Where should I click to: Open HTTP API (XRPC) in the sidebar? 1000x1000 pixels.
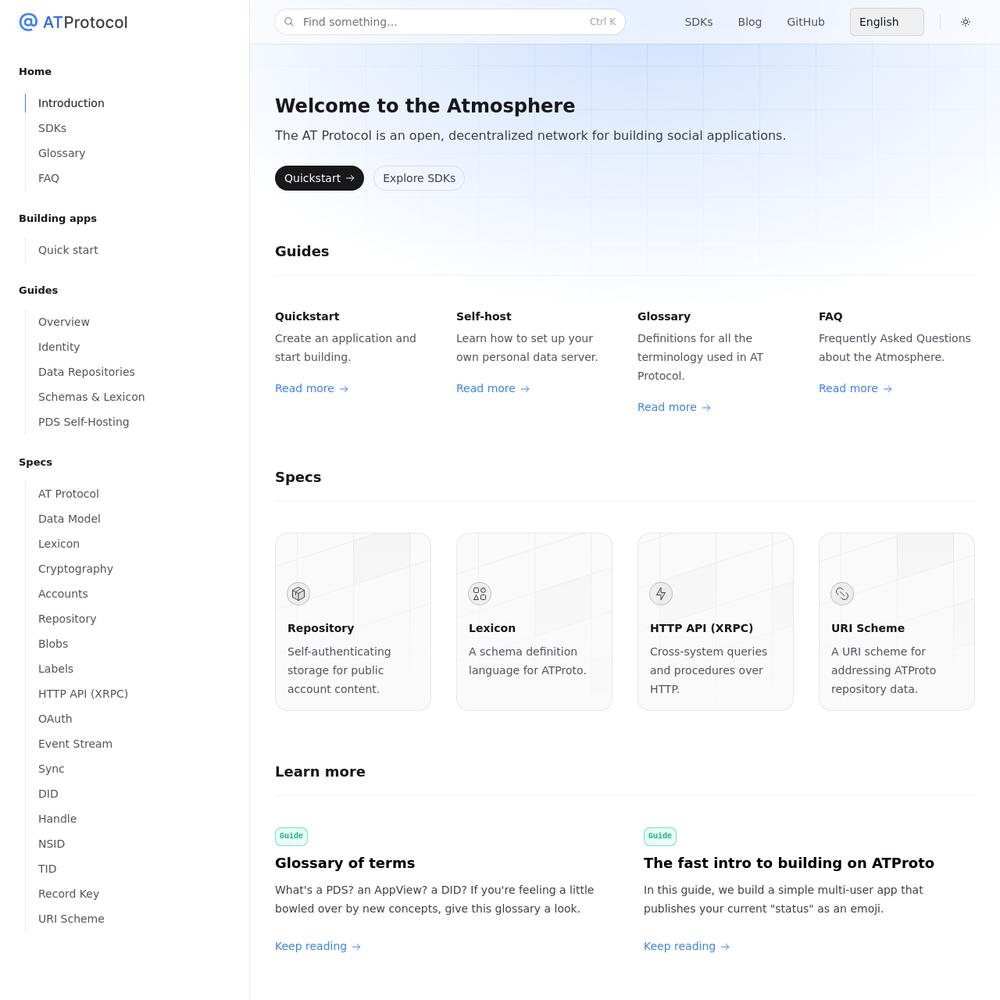[83, 694]
